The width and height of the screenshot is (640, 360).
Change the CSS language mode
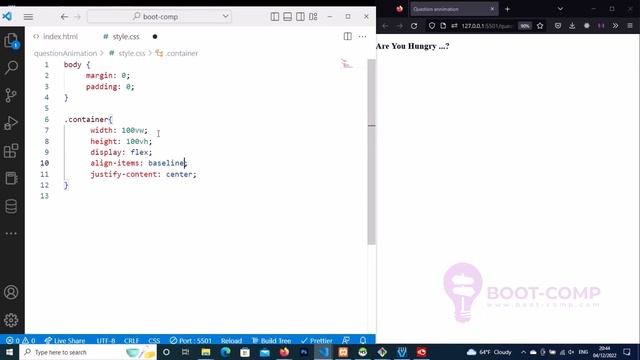(x=154, y=340)
